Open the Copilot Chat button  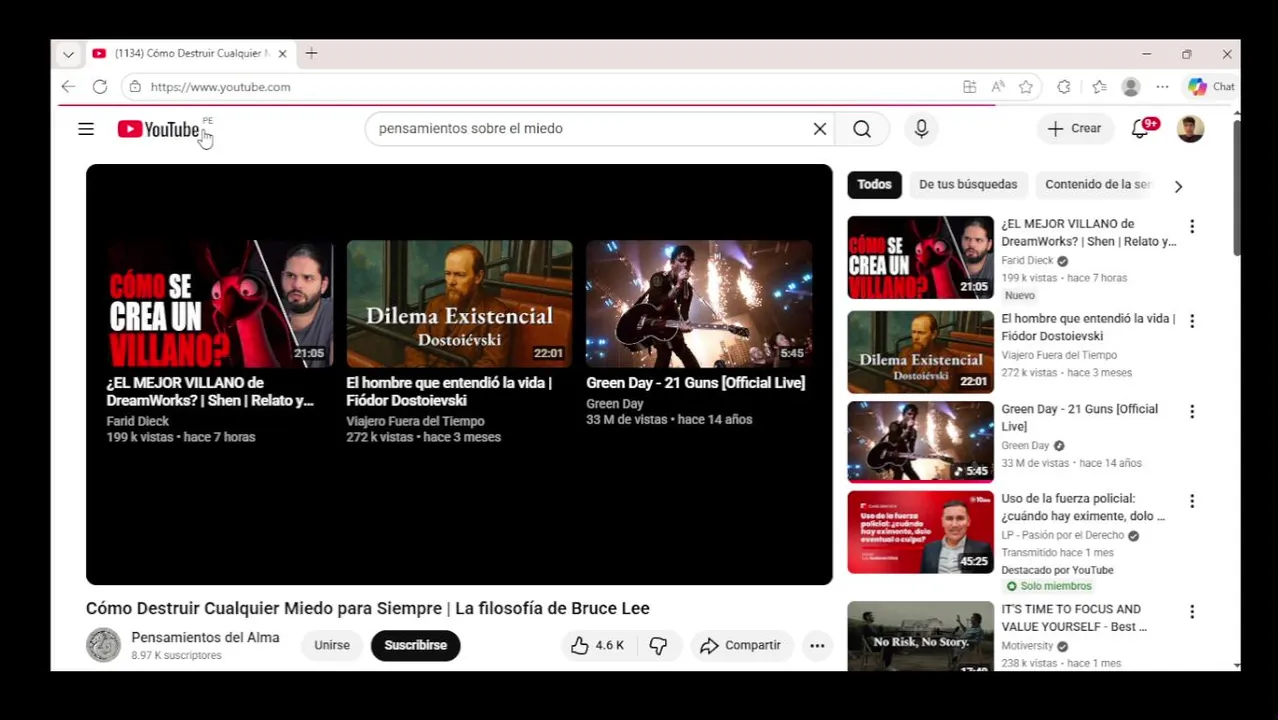1211,87
